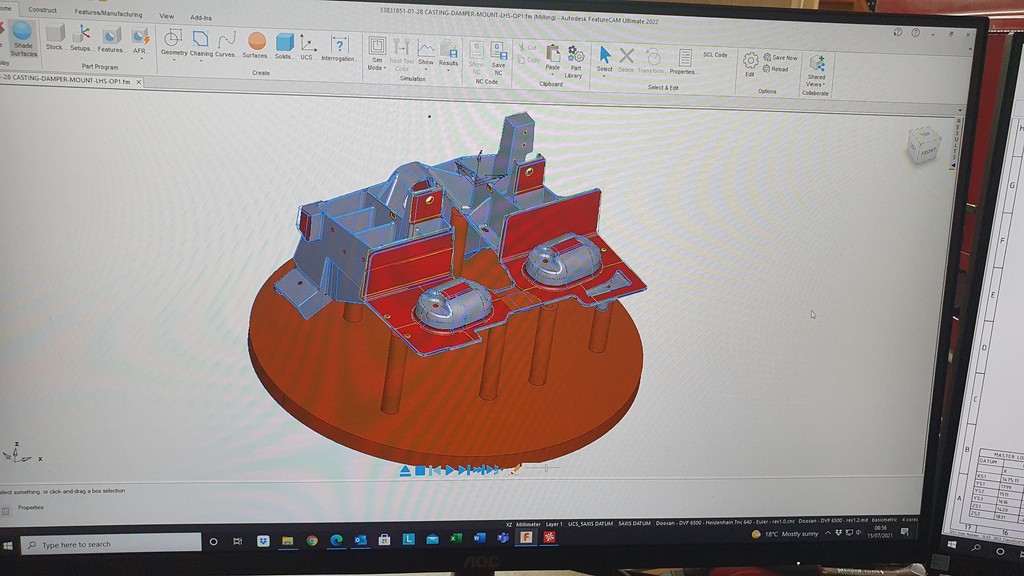Click the Save Now button

pos(780,57)
